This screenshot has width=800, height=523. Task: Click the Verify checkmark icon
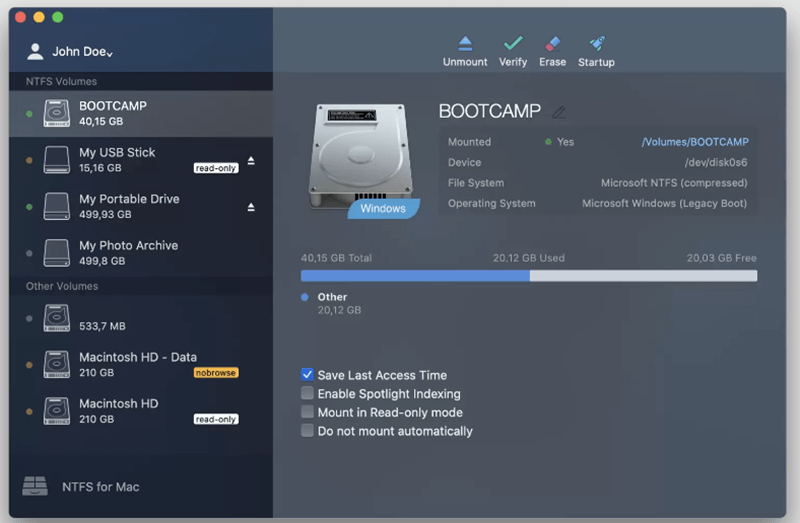click(513, 44)
